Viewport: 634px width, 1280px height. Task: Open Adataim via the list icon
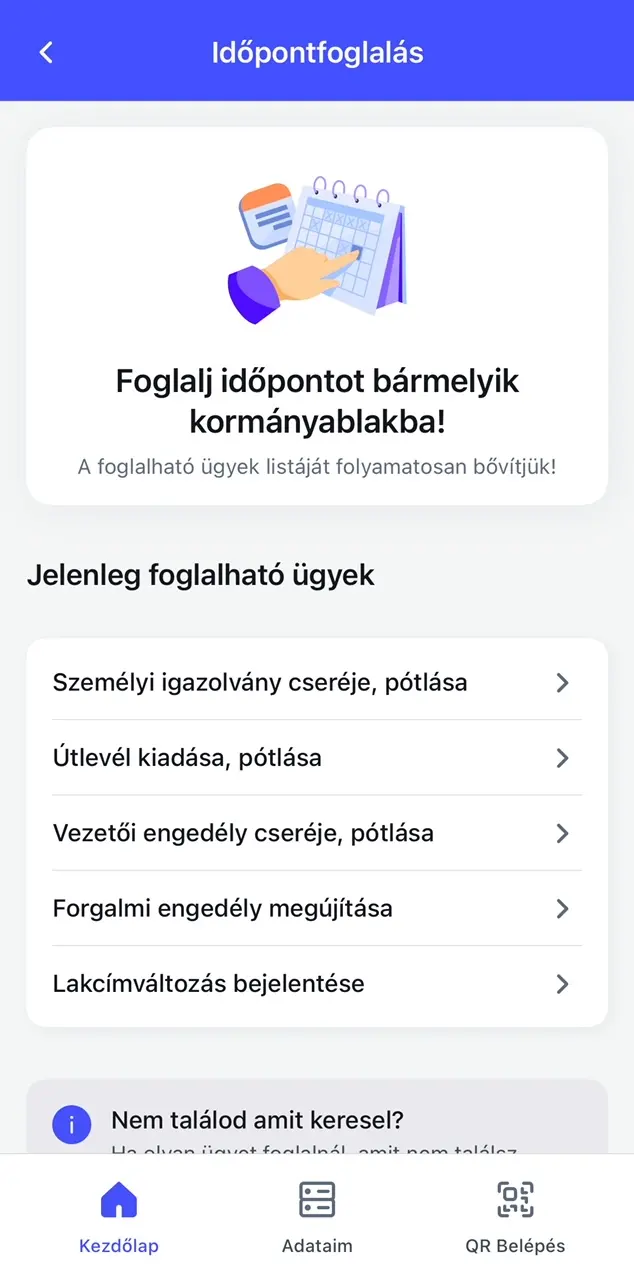tap(317, 1198)
